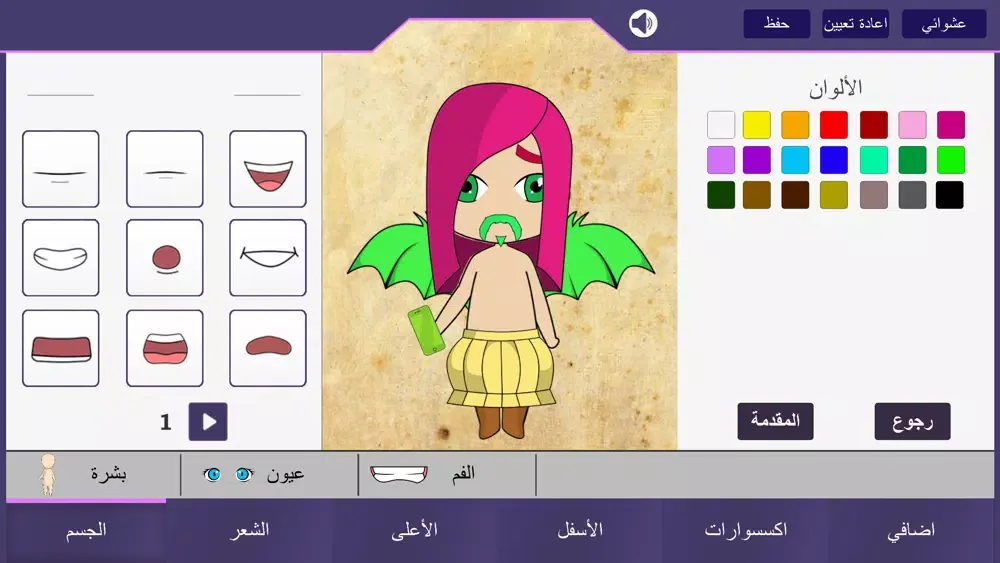Select the wide rectangular red mouth
Screen dimensions: 1000x563
click(61, 348)
